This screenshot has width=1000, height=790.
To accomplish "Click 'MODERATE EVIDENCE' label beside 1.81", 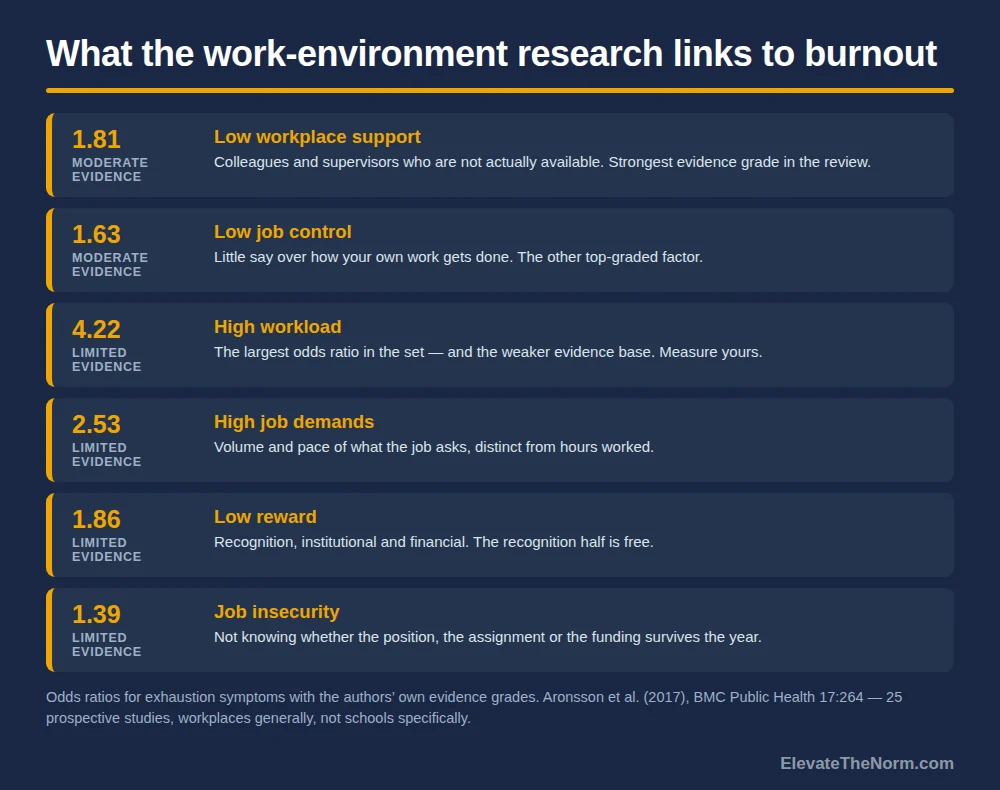I will [110, 170].
